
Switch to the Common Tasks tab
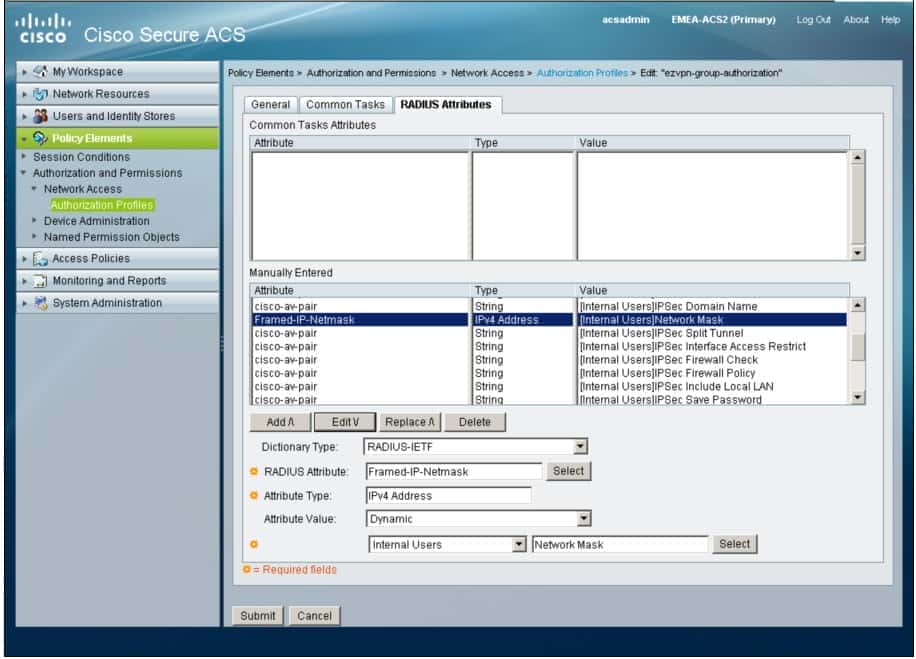coord(345,105)
